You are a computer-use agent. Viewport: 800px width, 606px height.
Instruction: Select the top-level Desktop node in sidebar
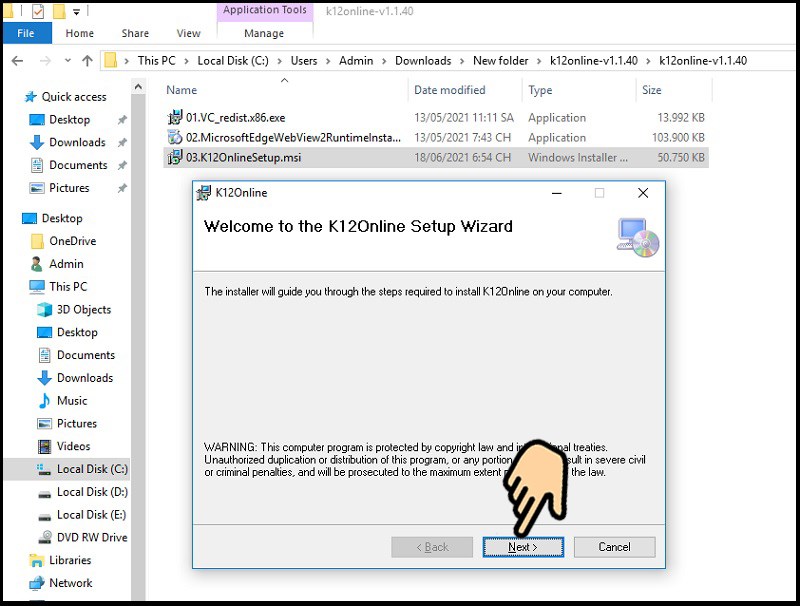pyautogui.click(x=62, y=218)
